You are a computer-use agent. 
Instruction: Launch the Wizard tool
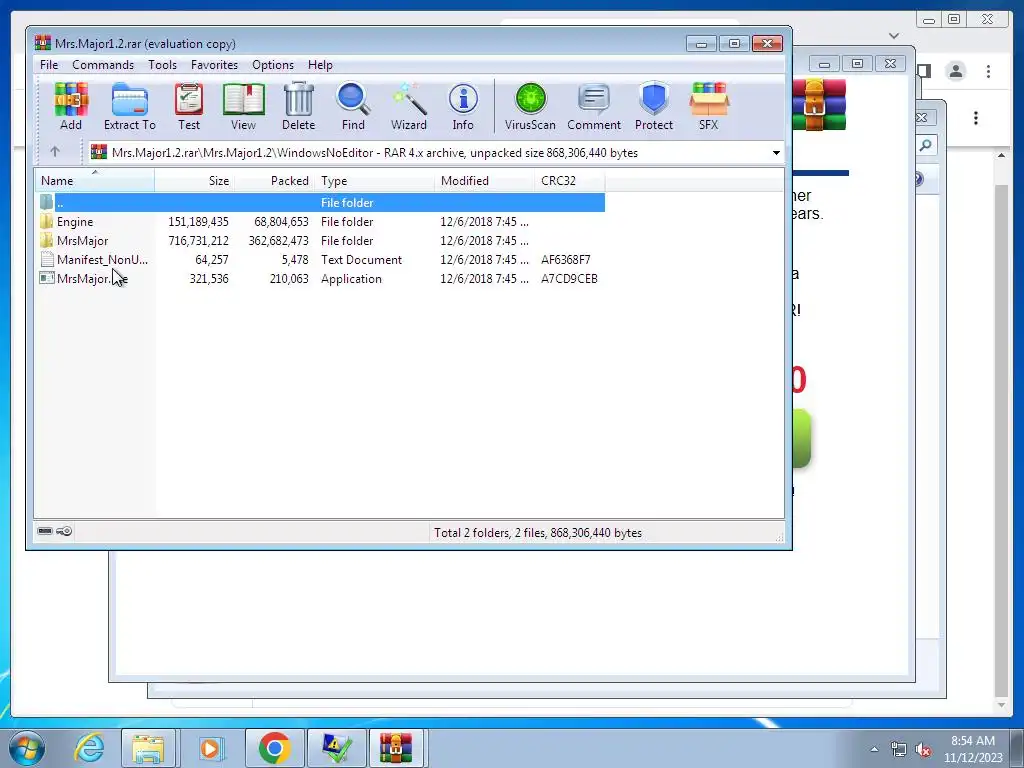pyautogui.click(x=409, y=106)
